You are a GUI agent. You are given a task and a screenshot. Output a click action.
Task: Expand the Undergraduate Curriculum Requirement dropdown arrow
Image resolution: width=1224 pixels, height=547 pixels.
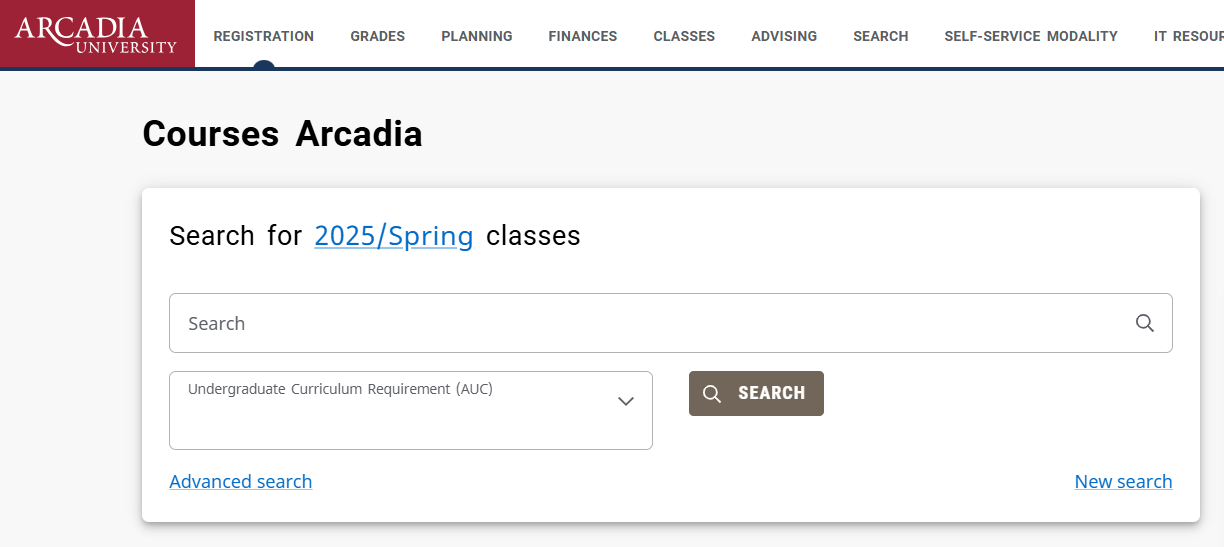pos(626,401)
